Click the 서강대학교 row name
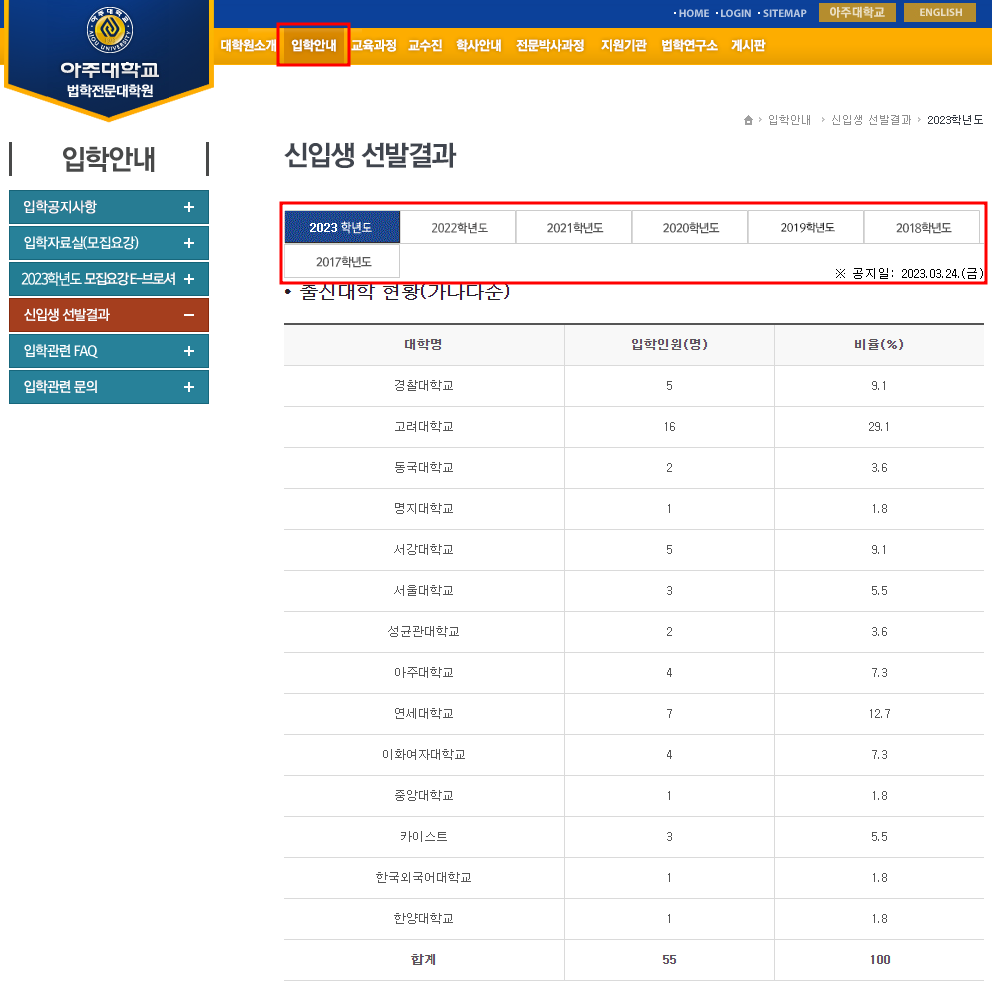Viewport: 992px width, 991px height. (x=423, y=549)
